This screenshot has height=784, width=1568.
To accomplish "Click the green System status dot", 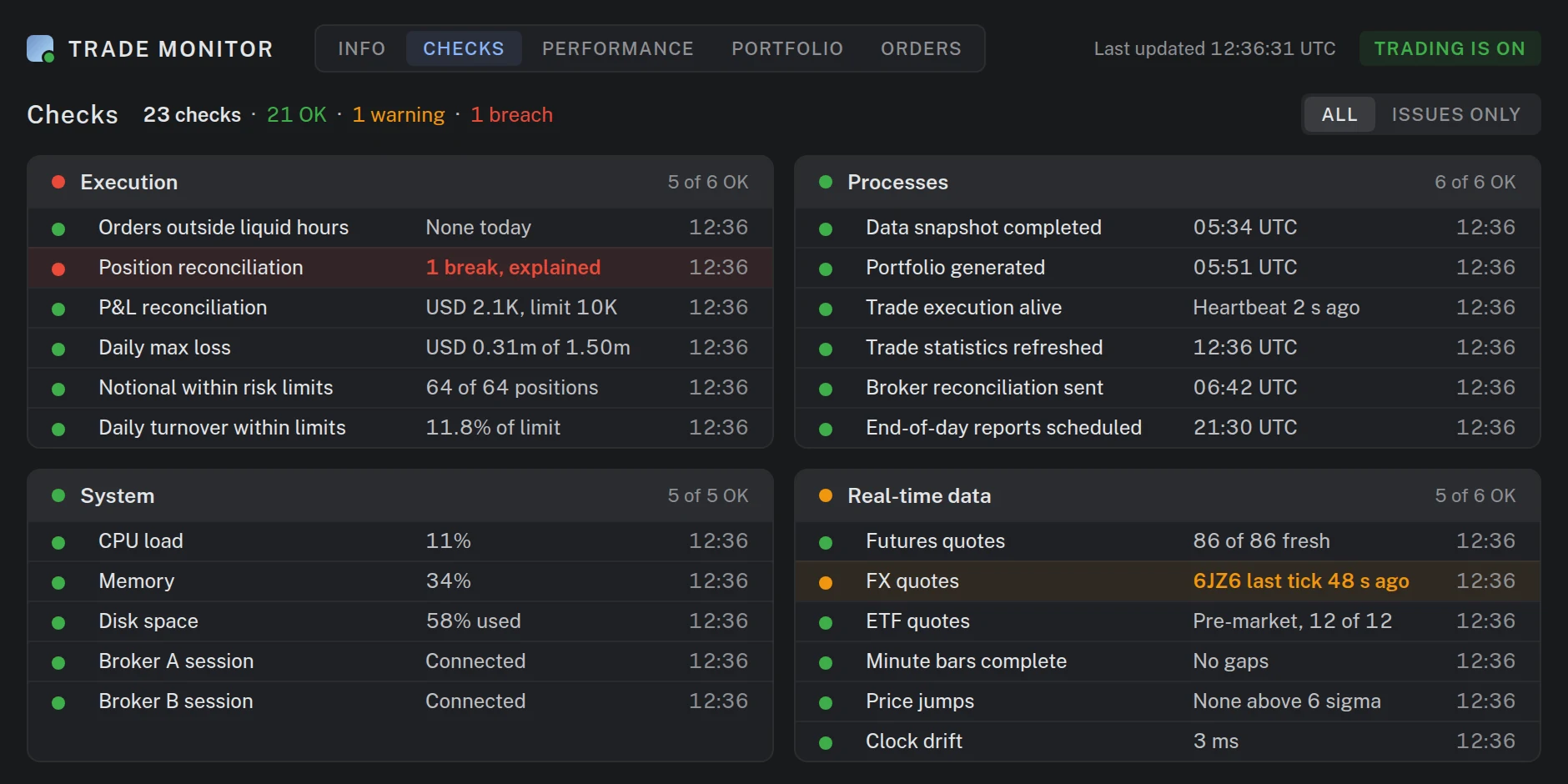I will [58, 495].
